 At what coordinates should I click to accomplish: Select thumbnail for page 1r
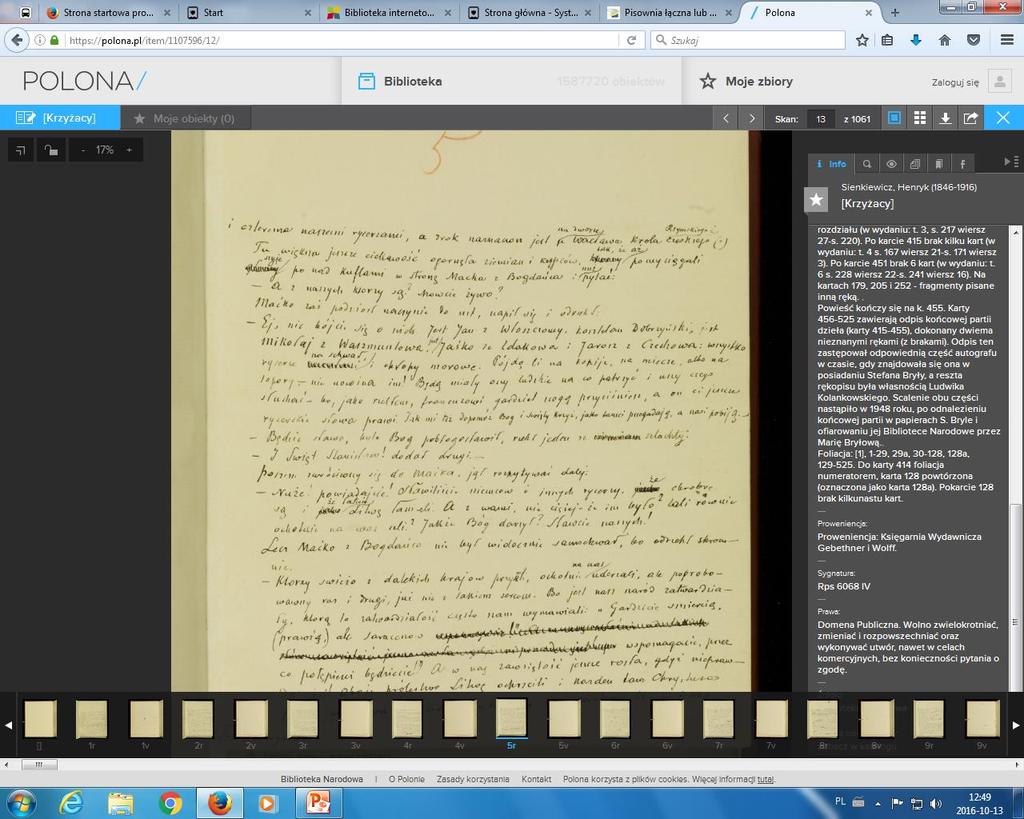coord(91,719)
